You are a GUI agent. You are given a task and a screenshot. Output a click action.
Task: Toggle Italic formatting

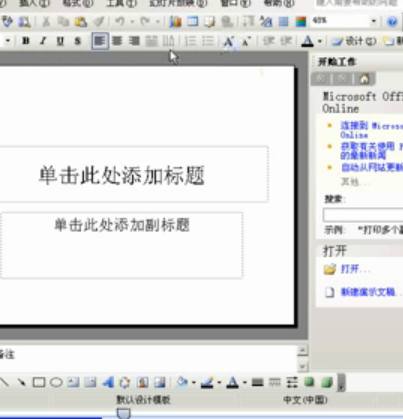pyautogui.click(x=43, y=41)
